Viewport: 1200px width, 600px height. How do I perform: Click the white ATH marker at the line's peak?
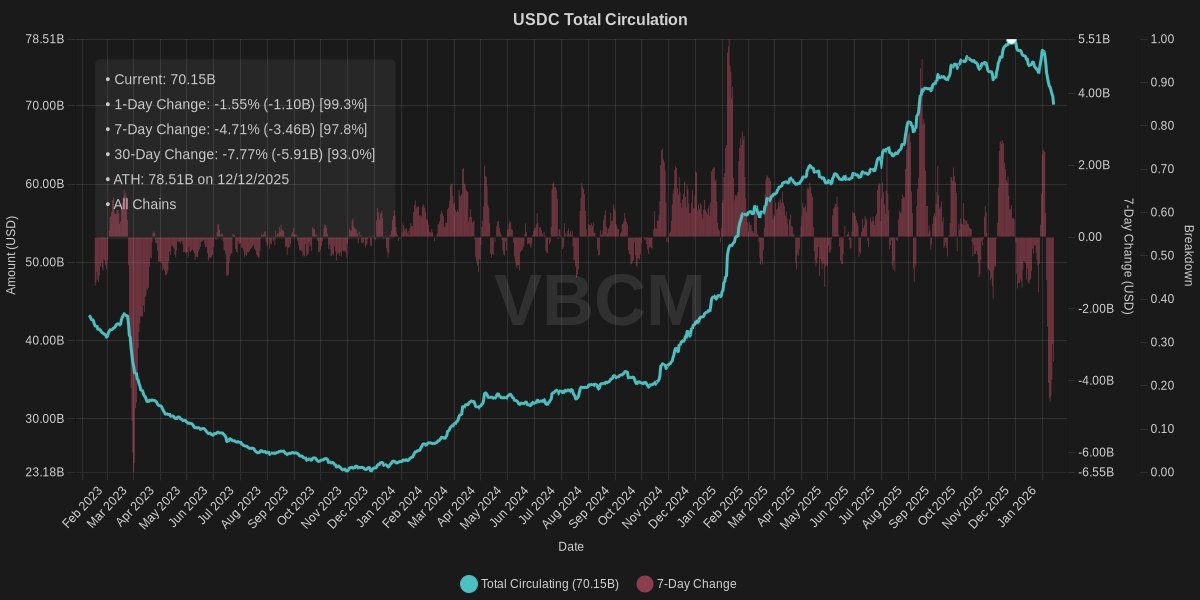click(1011, 40)
